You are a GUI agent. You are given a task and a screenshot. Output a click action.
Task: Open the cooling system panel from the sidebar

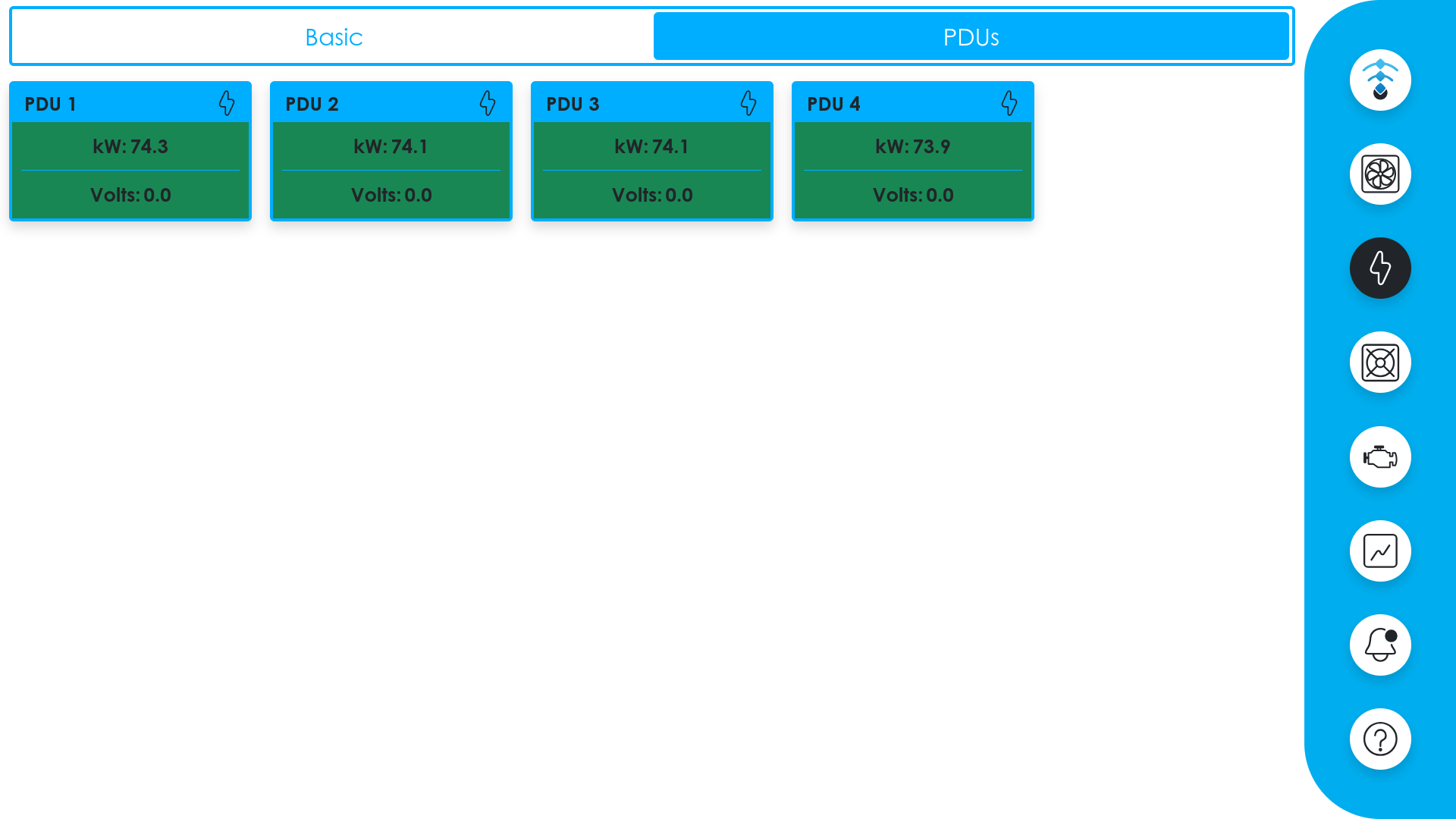point(1379,362)
